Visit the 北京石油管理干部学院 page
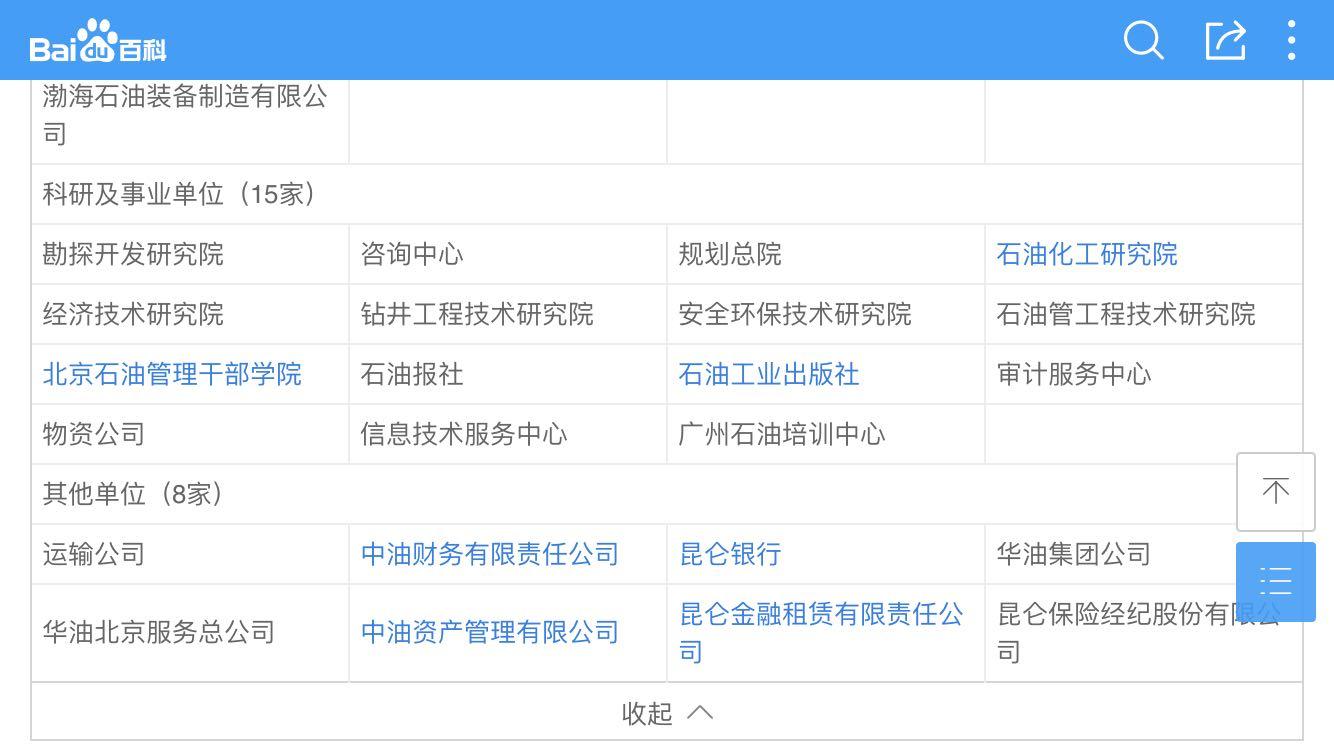Image resolution: width=1334 pixels, height=750 pixels. point(170,374)
